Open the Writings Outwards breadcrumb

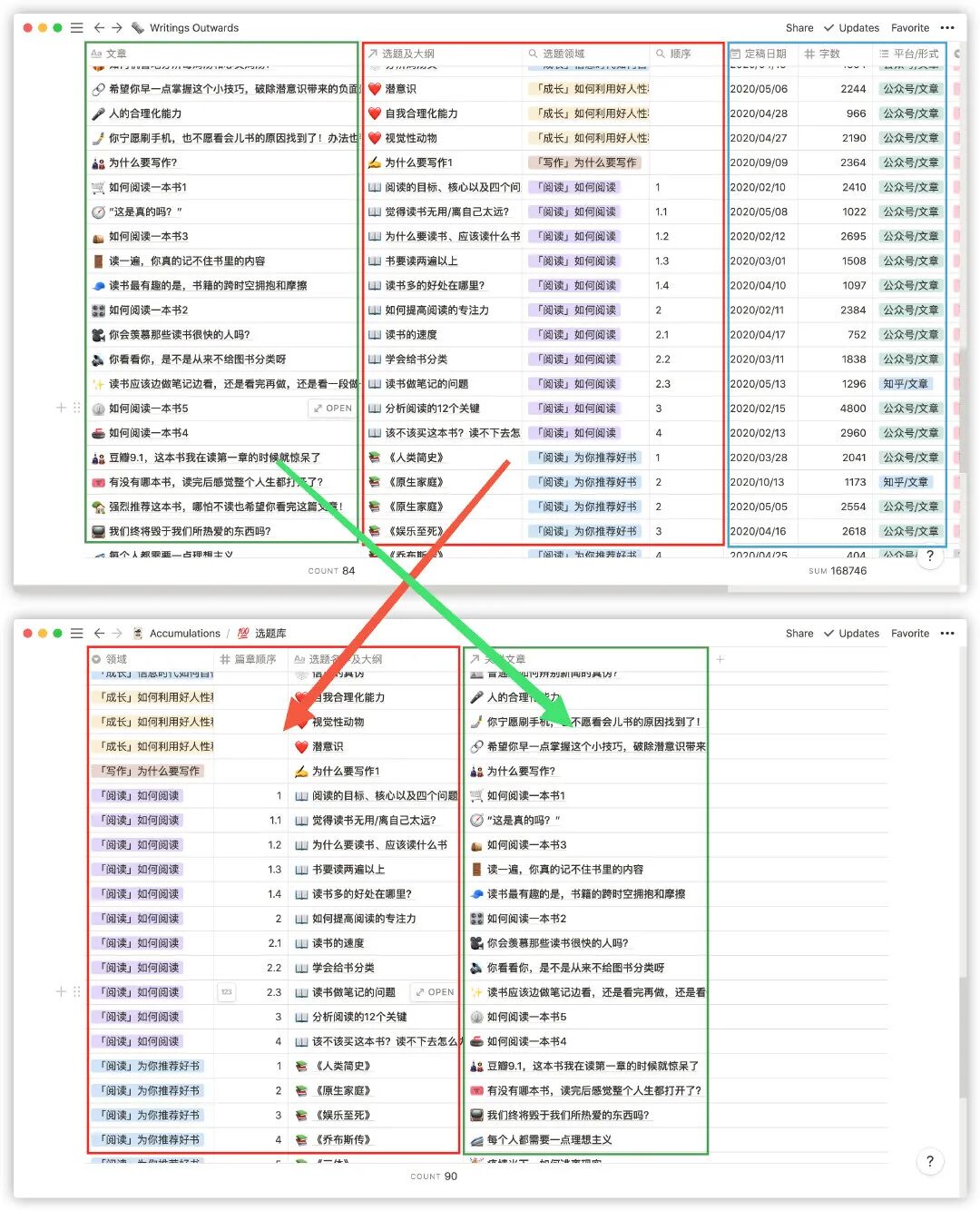point(185,28)
